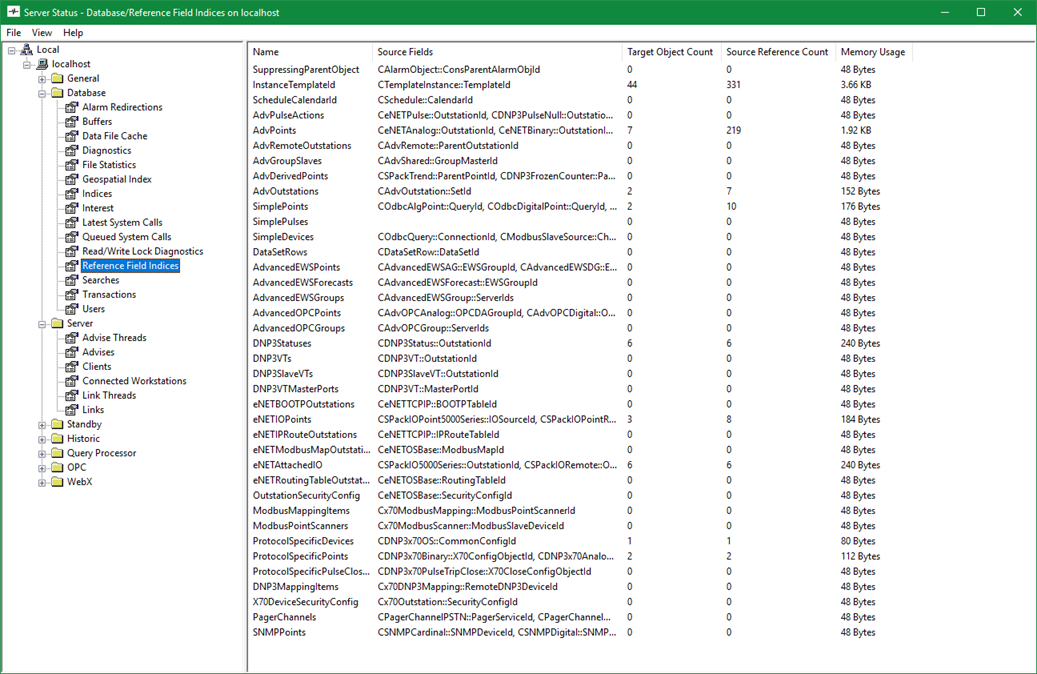Sort by Target Object Count column
Viewport: 1037px width, 674px height.
pyautogui.click(x=669, y=52)
